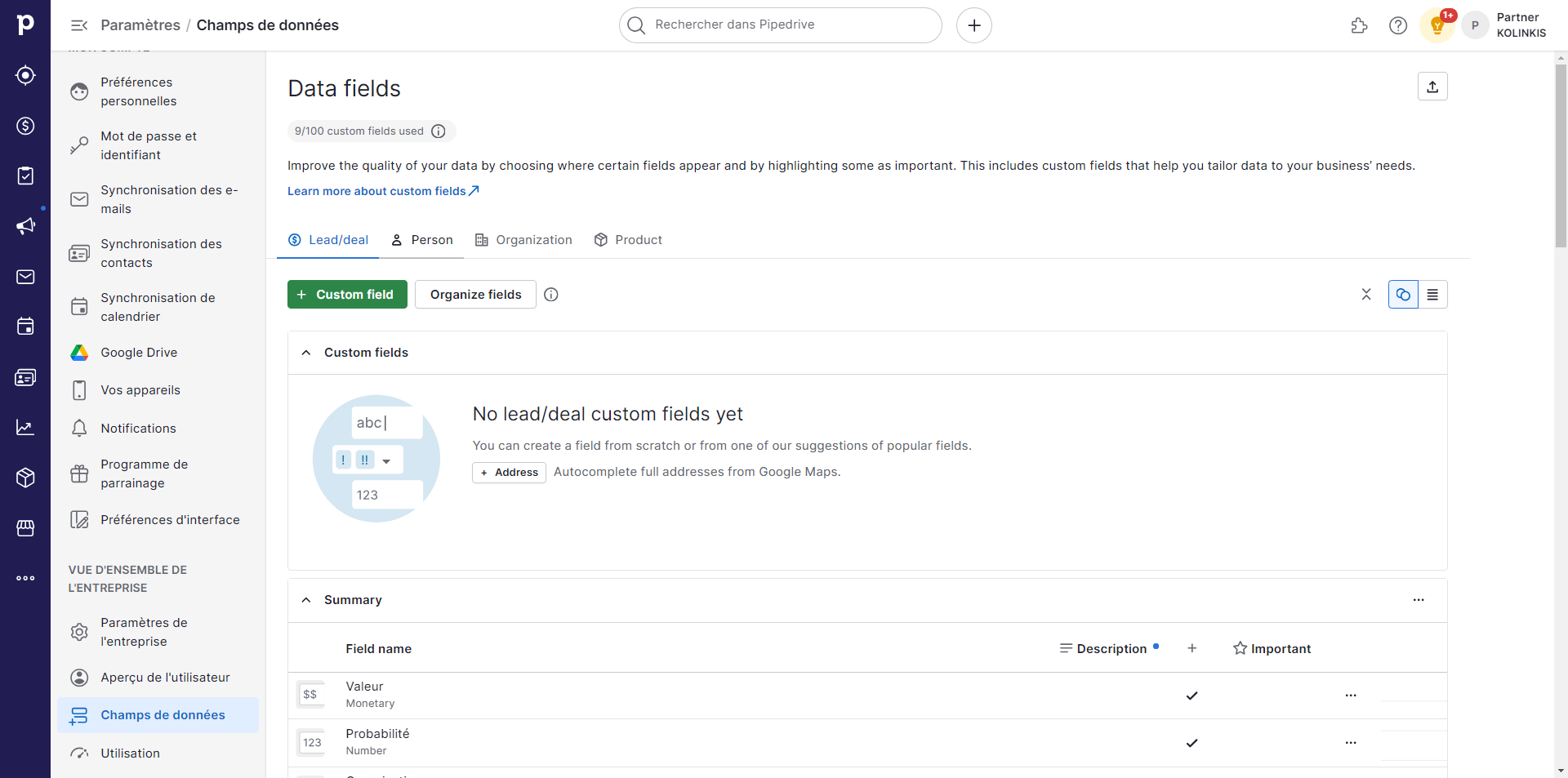
Task: Switch to the list view toggle
Action: point(1432,295)
